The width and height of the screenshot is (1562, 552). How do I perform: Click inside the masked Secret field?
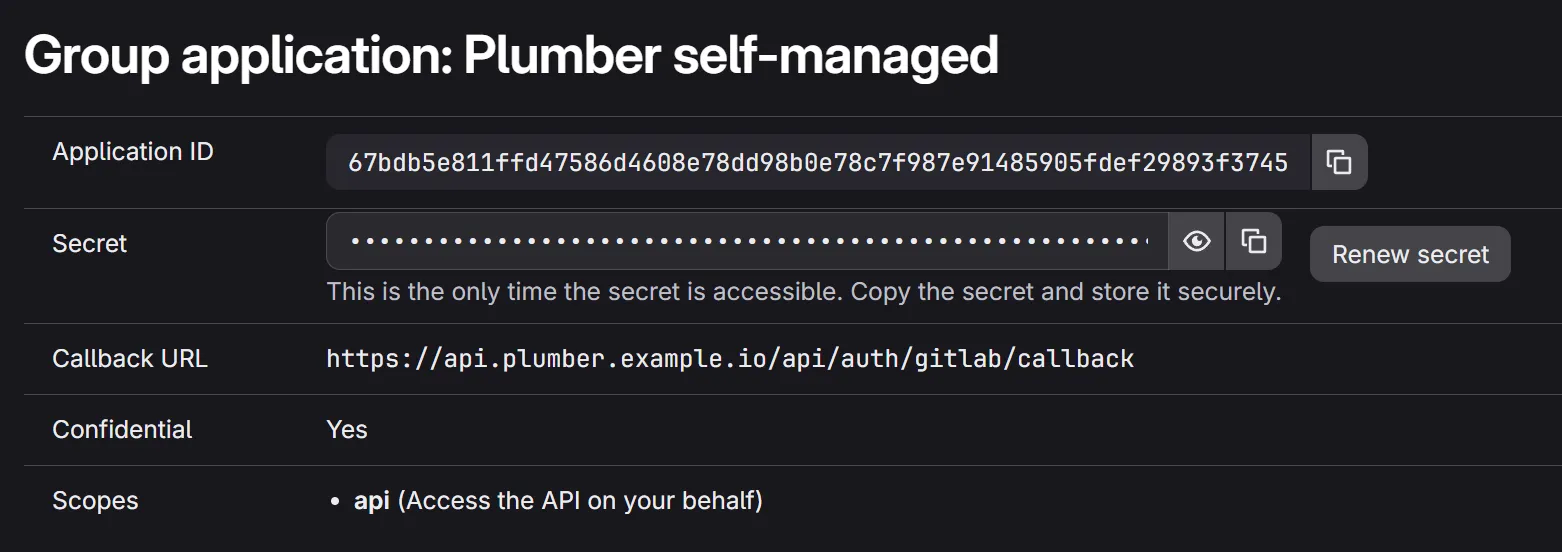coord(748,241)
